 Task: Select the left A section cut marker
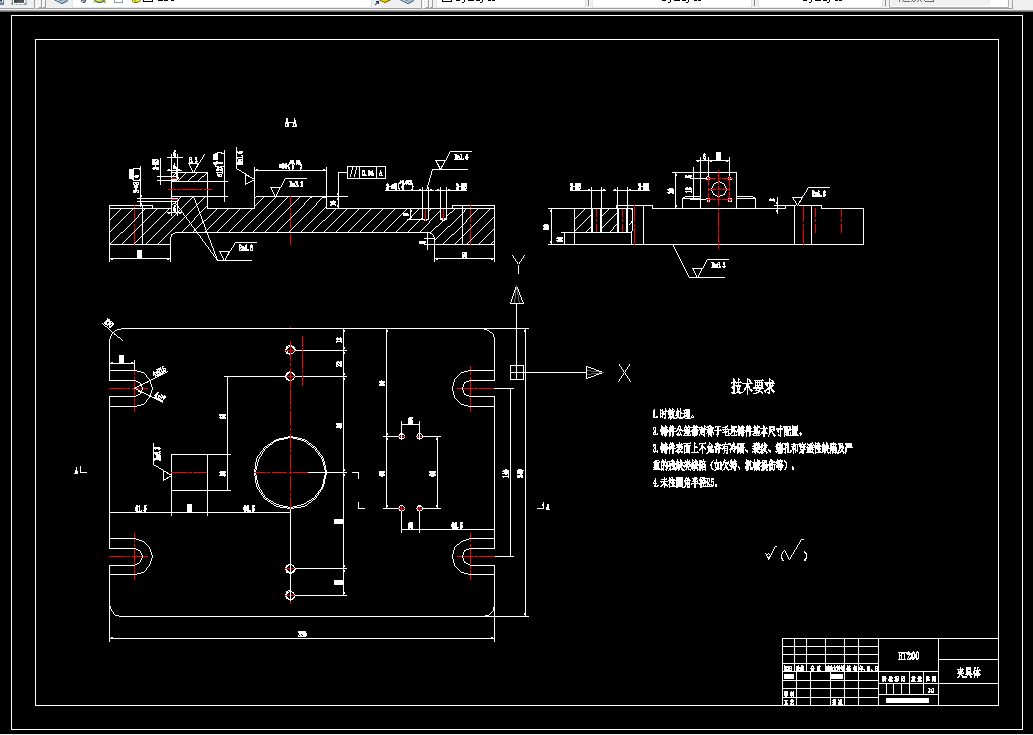tap(80, 471)
